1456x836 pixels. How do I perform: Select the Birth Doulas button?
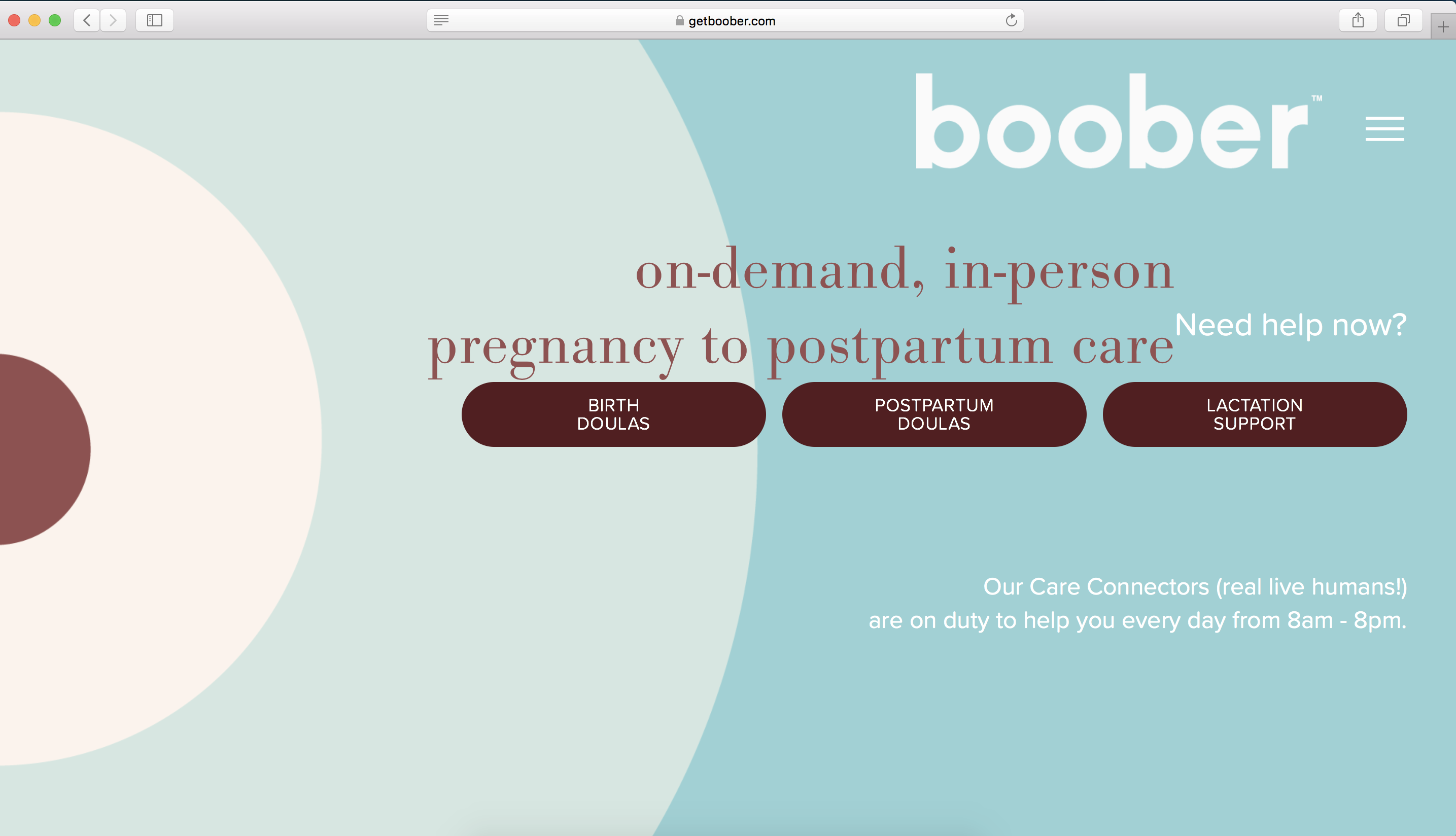click(x=613, y=414)
